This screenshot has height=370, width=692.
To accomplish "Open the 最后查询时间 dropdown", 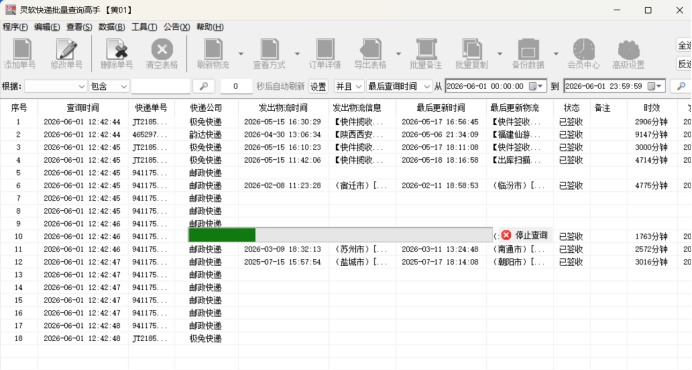I will click(x=399, y=86).
